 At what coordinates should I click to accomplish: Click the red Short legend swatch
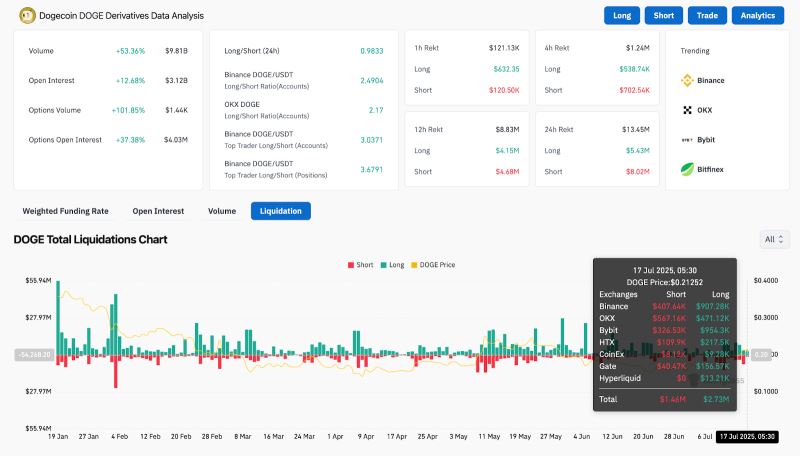click(x=350, y=265)
